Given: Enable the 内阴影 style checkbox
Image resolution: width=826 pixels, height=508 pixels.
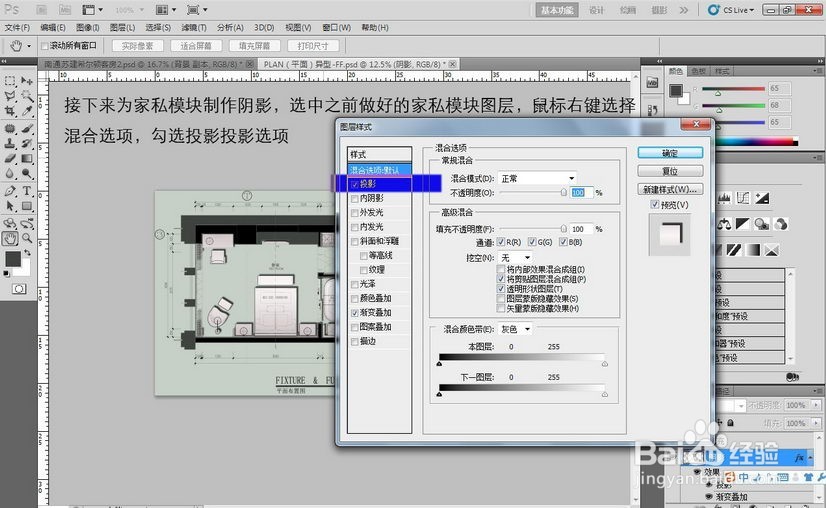Looking at the screenshot, I should pos(355,199).
